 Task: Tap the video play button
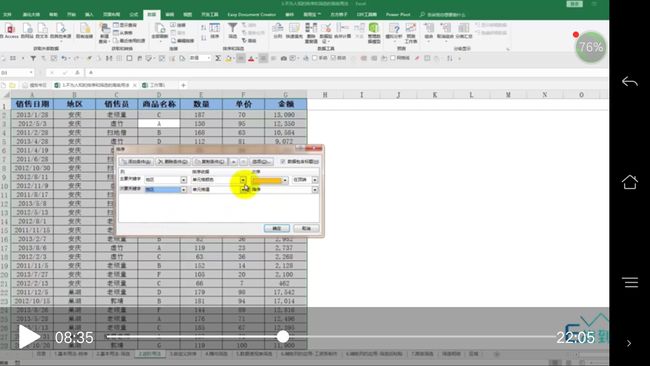click(x=28, y=337)
